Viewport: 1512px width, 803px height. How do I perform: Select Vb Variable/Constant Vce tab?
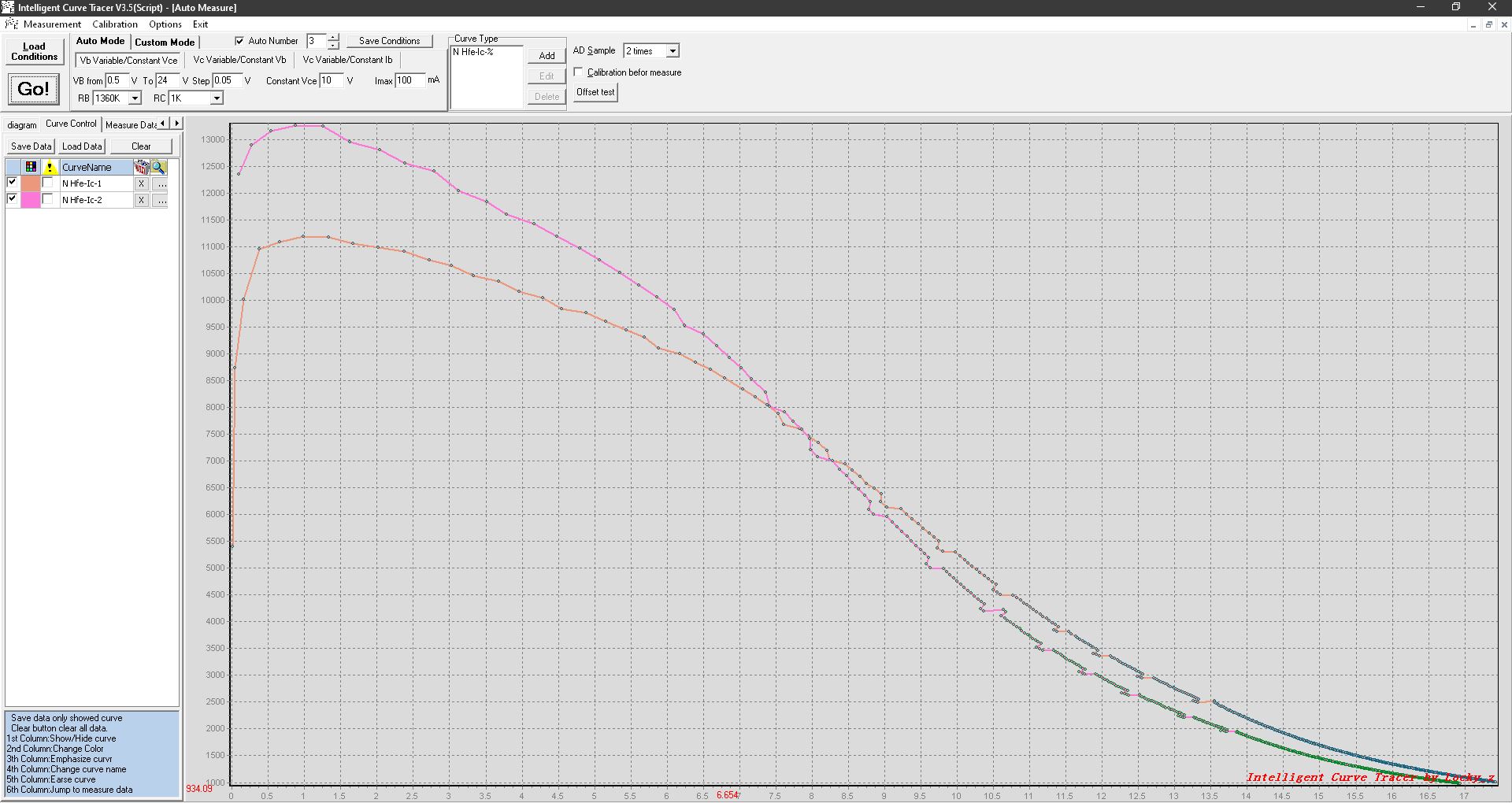pyautogui.click(x=128, y=60)
